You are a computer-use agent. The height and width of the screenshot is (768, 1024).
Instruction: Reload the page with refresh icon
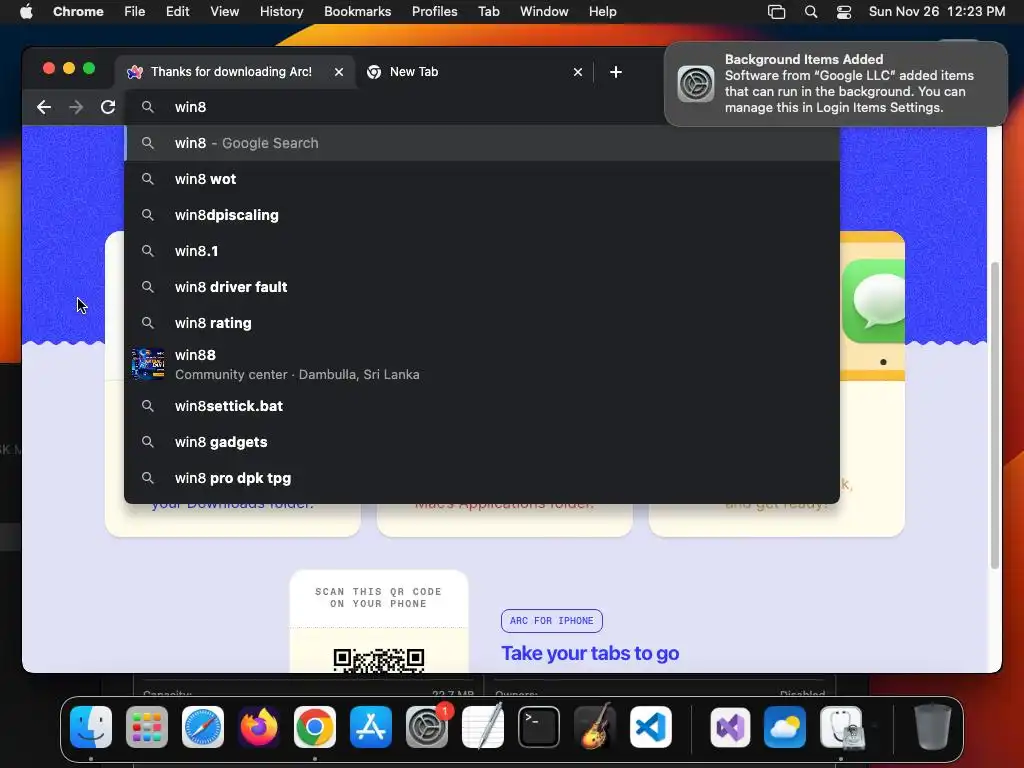pos(108,107)
